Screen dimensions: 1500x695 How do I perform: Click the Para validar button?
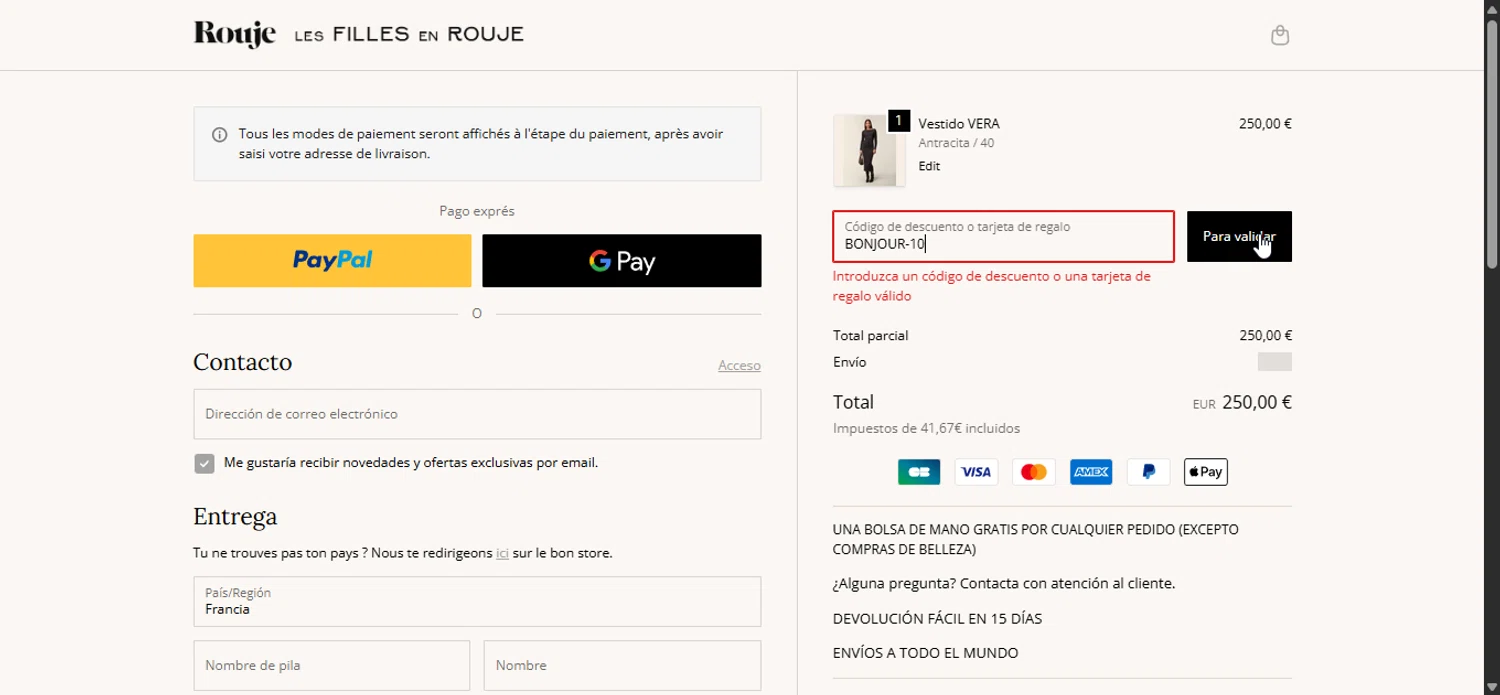pyautogui.click(x=1239, y=237)
